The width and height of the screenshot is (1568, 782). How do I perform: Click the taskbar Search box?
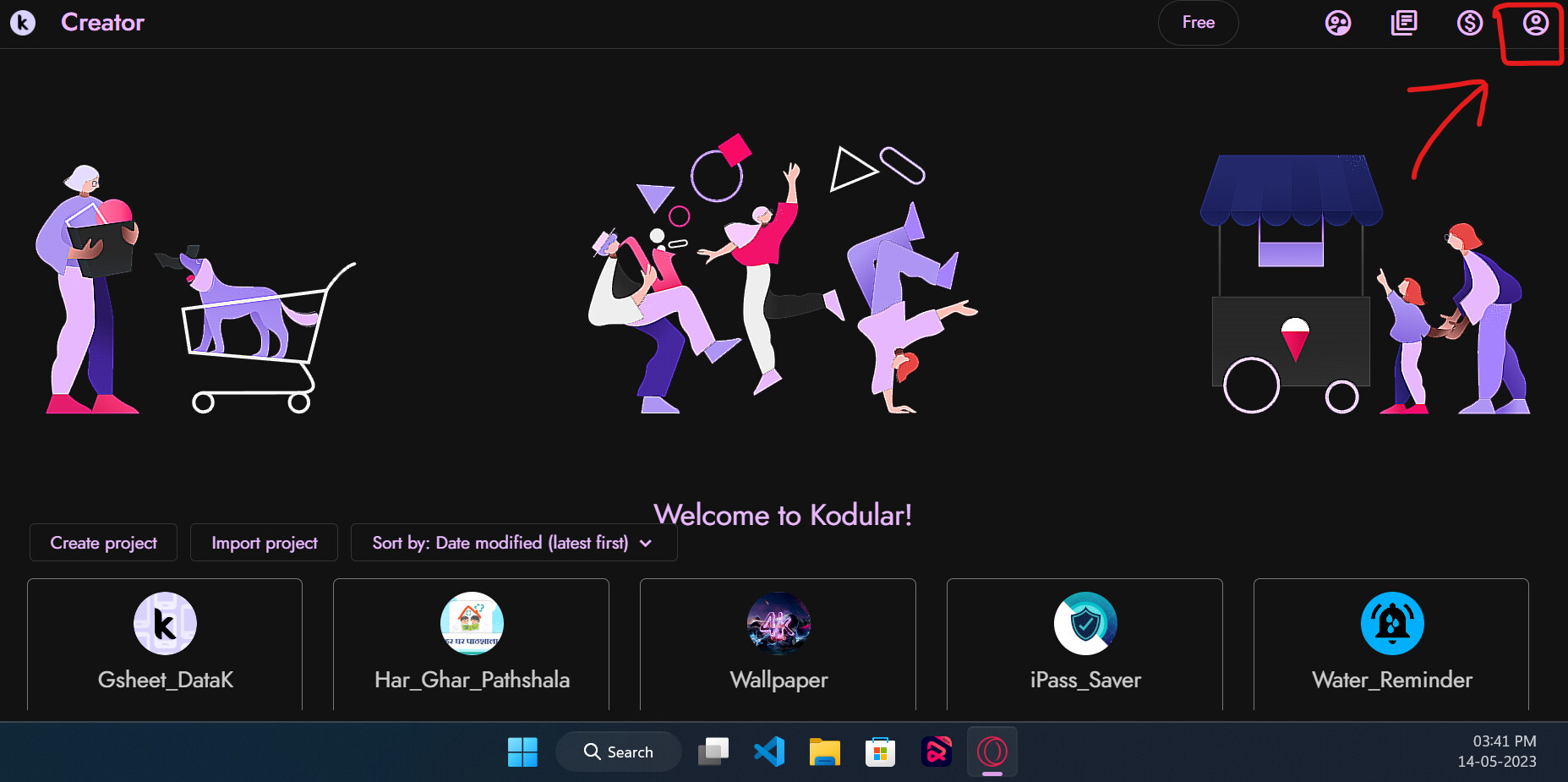619,752
